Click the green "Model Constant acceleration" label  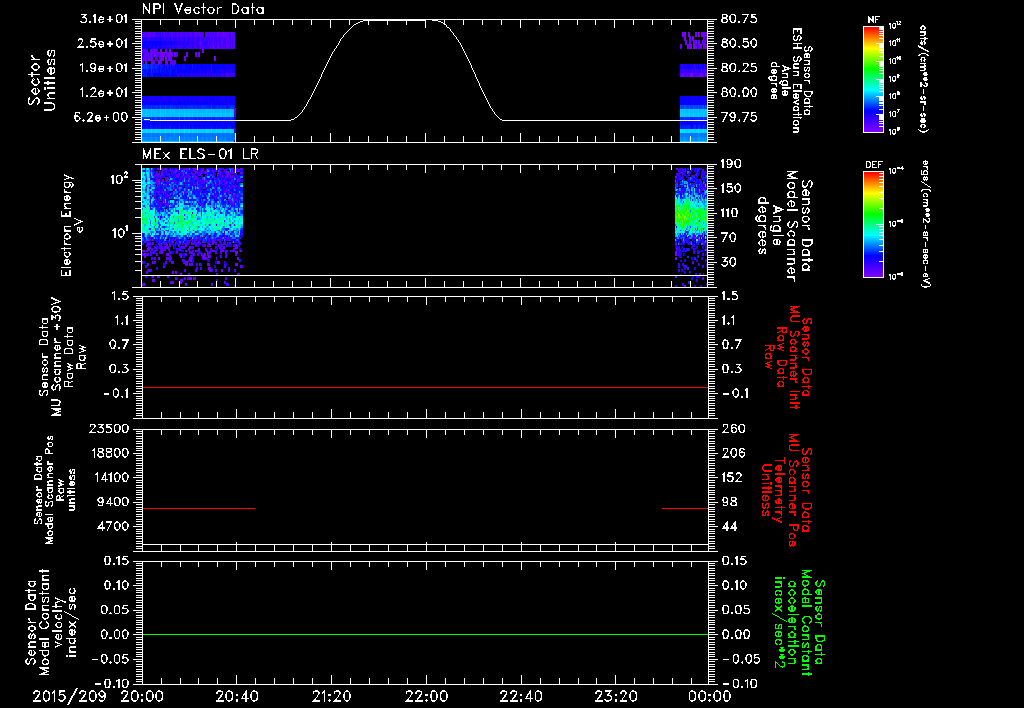[x=799, y=622]
